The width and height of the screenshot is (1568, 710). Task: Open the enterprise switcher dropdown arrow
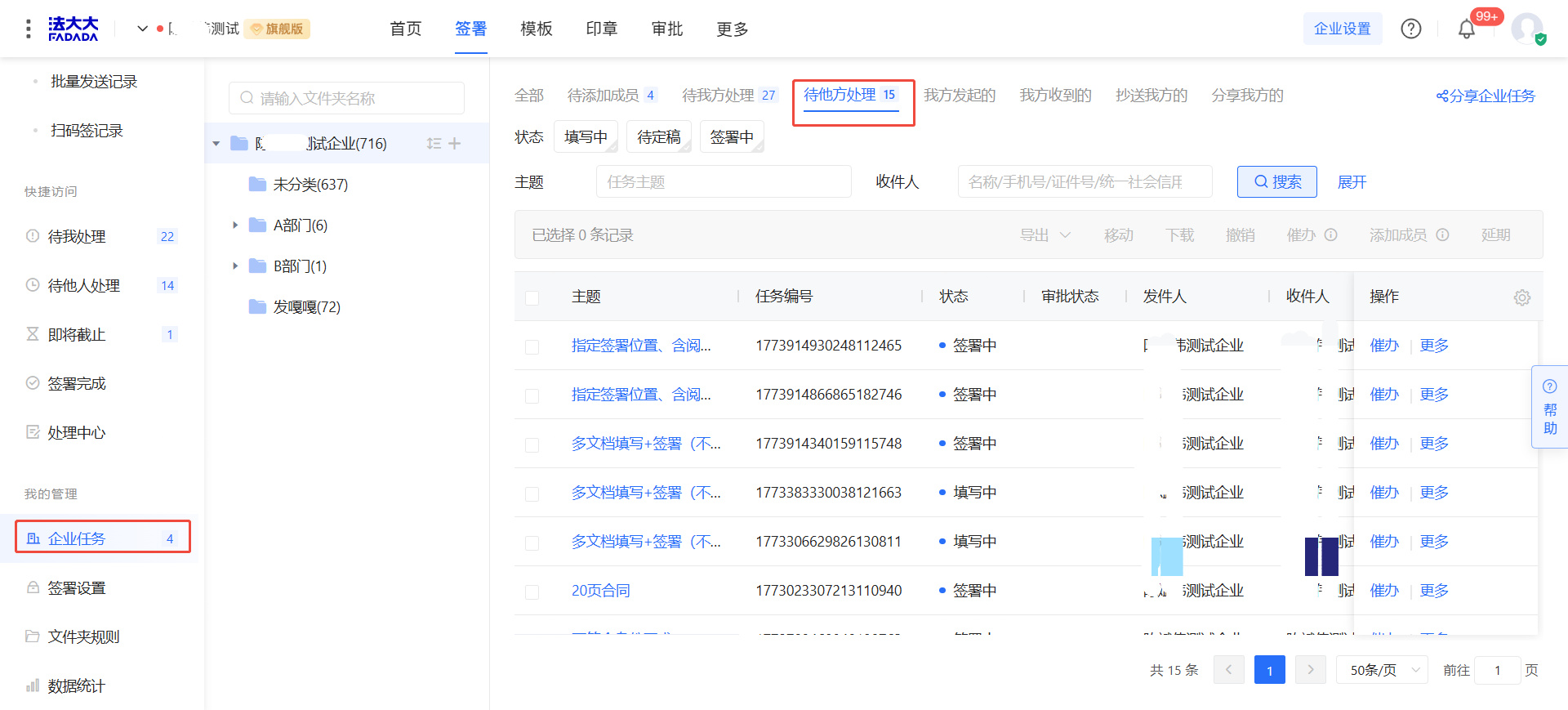tap(142, 29)
